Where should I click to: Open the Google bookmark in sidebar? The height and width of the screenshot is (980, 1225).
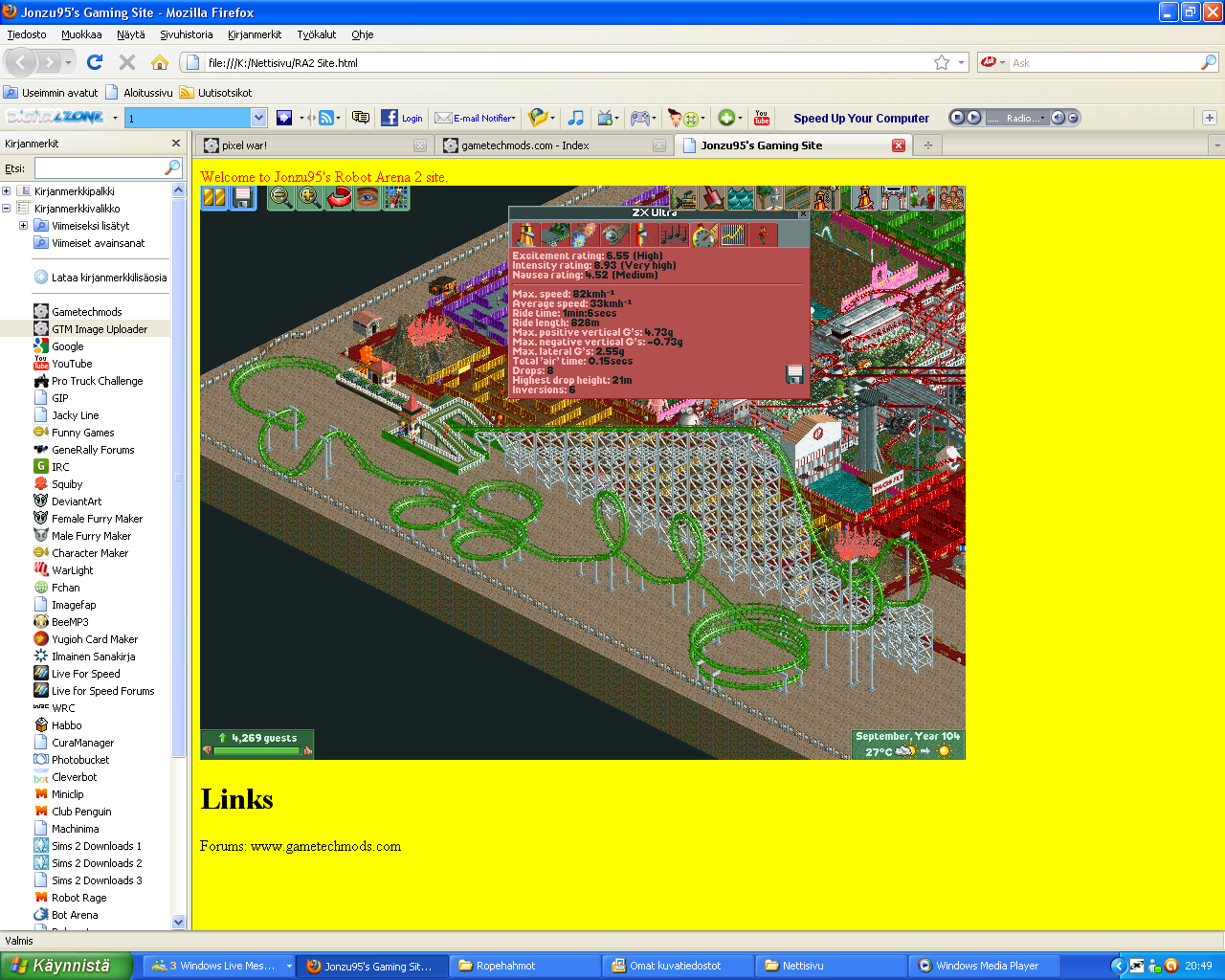pyautogui.click(x=67, y=346)
